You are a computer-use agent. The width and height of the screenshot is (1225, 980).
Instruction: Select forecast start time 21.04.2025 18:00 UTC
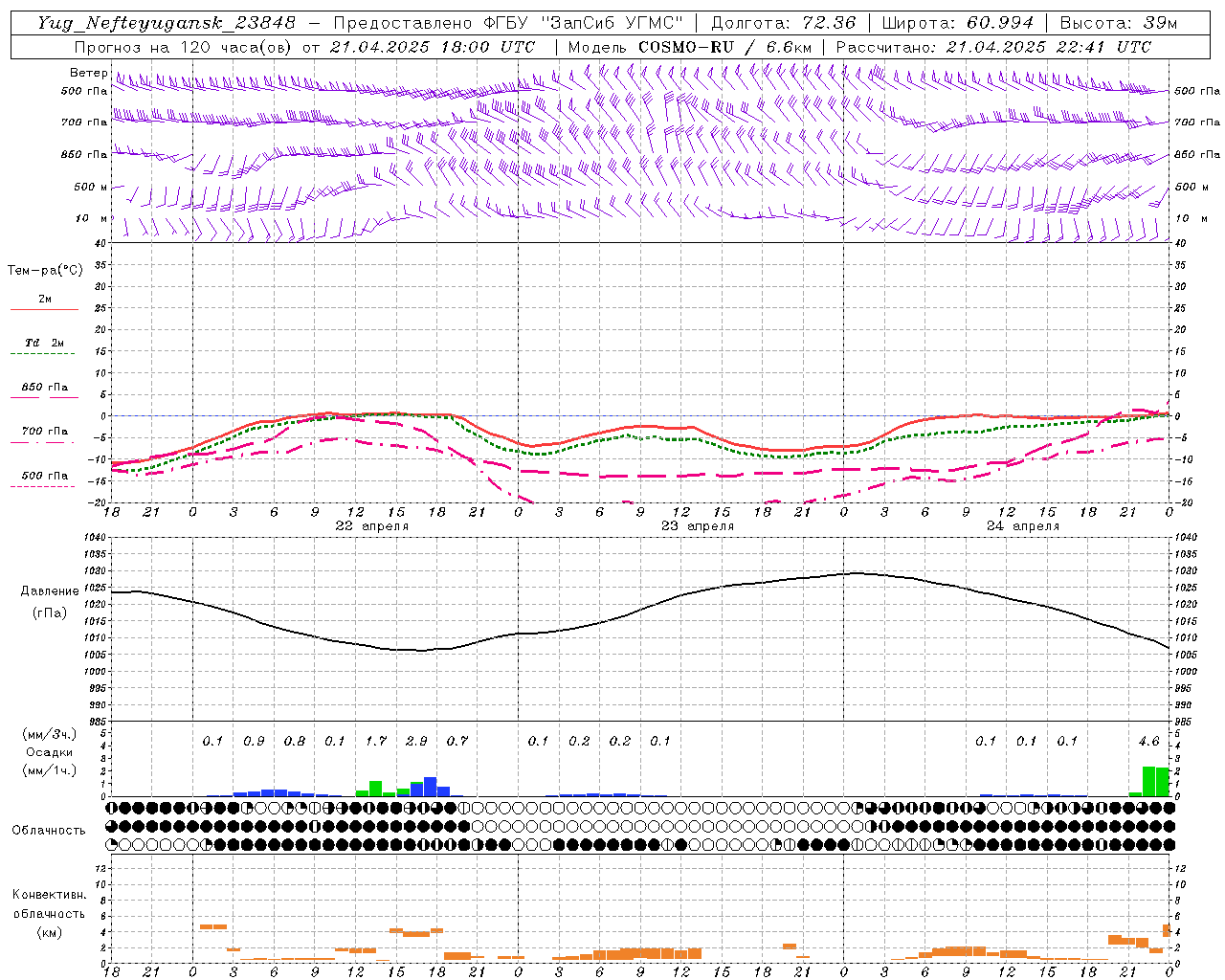click(x=432, y=47)
